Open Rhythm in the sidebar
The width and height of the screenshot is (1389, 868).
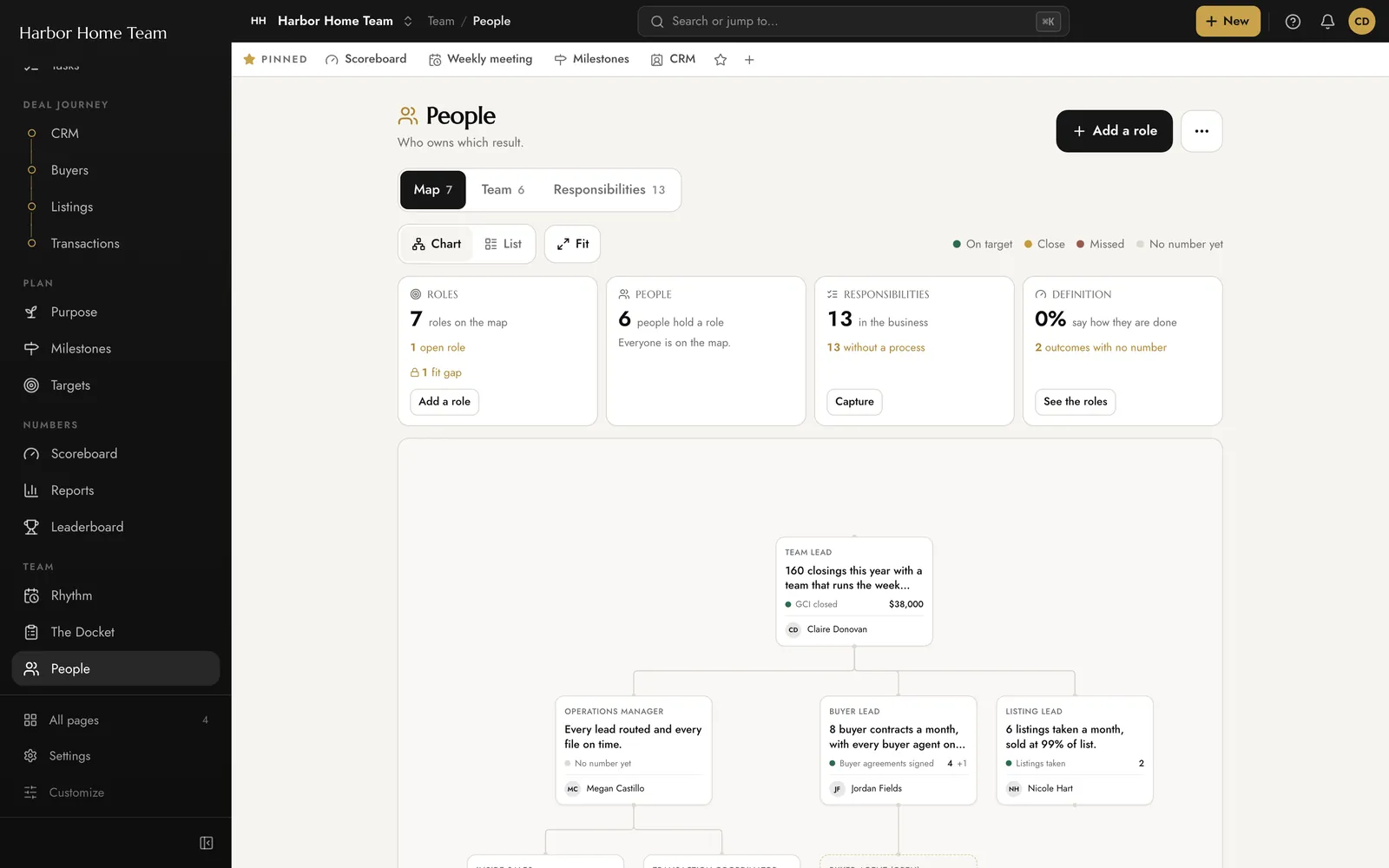(x=115, y=595)
